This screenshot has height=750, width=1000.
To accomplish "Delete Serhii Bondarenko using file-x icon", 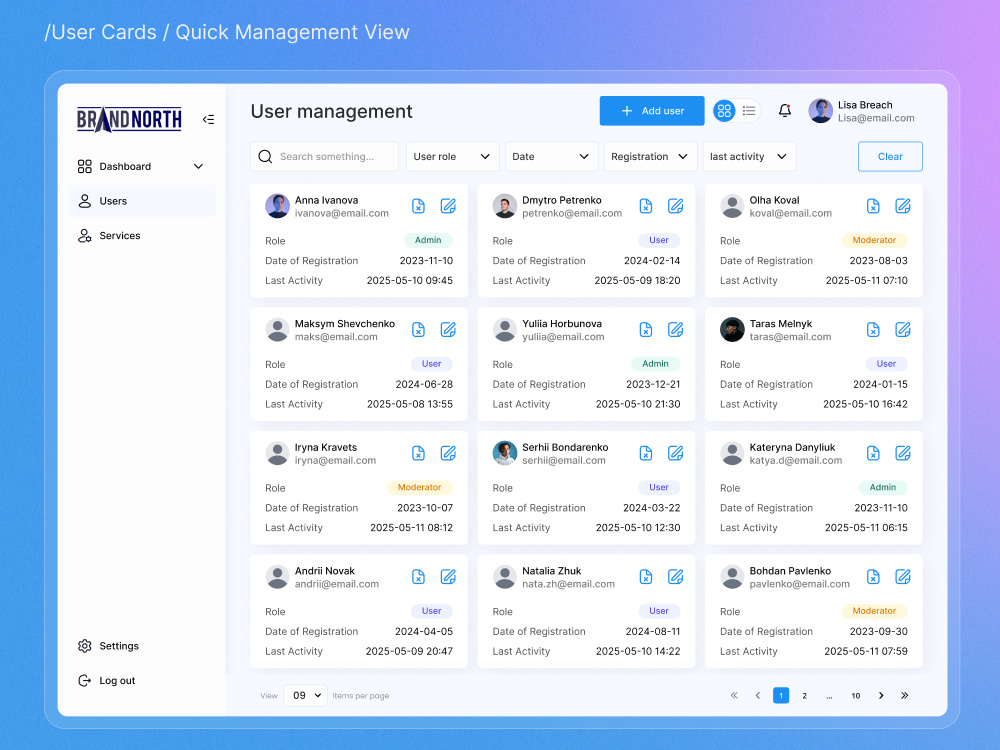I will click(x=646, y=453).
